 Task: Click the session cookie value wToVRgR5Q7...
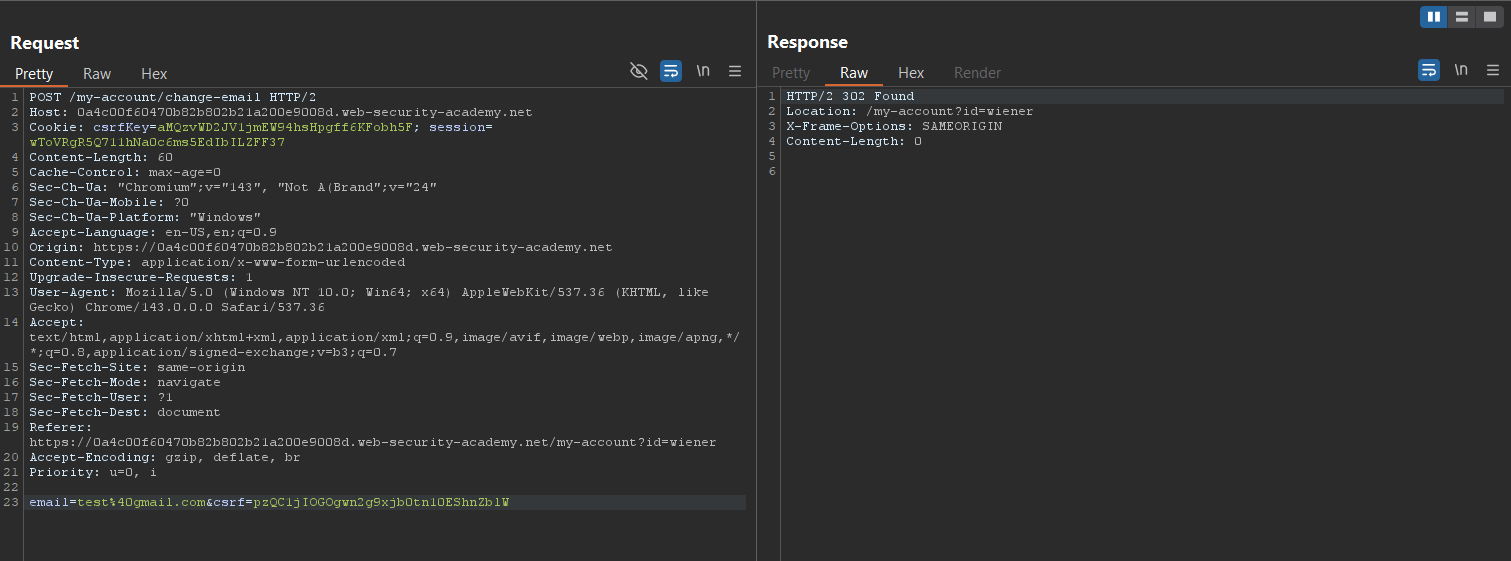(157, 142)
